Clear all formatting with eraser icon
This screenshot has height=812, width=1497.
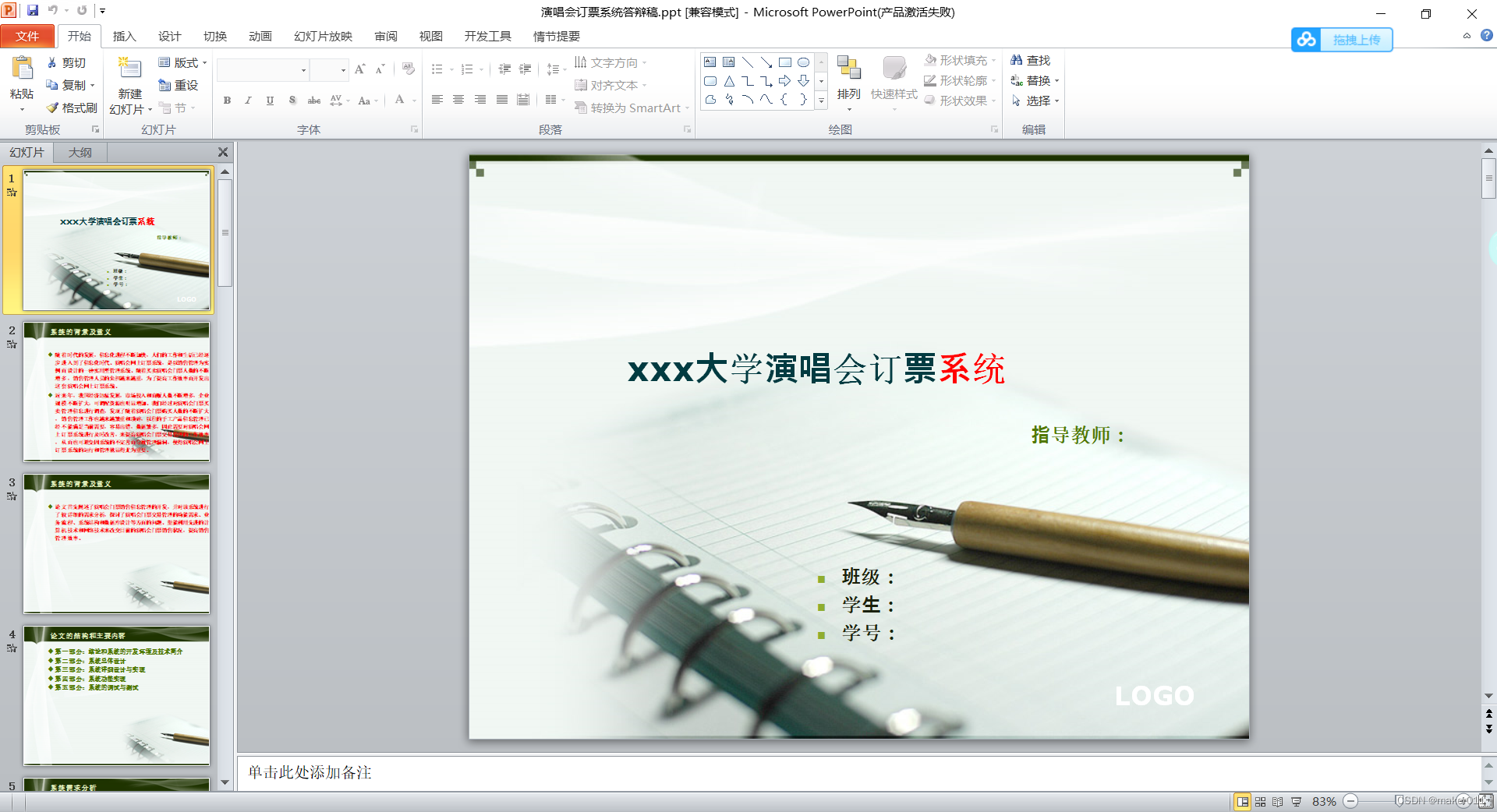(x=409, y=69)
